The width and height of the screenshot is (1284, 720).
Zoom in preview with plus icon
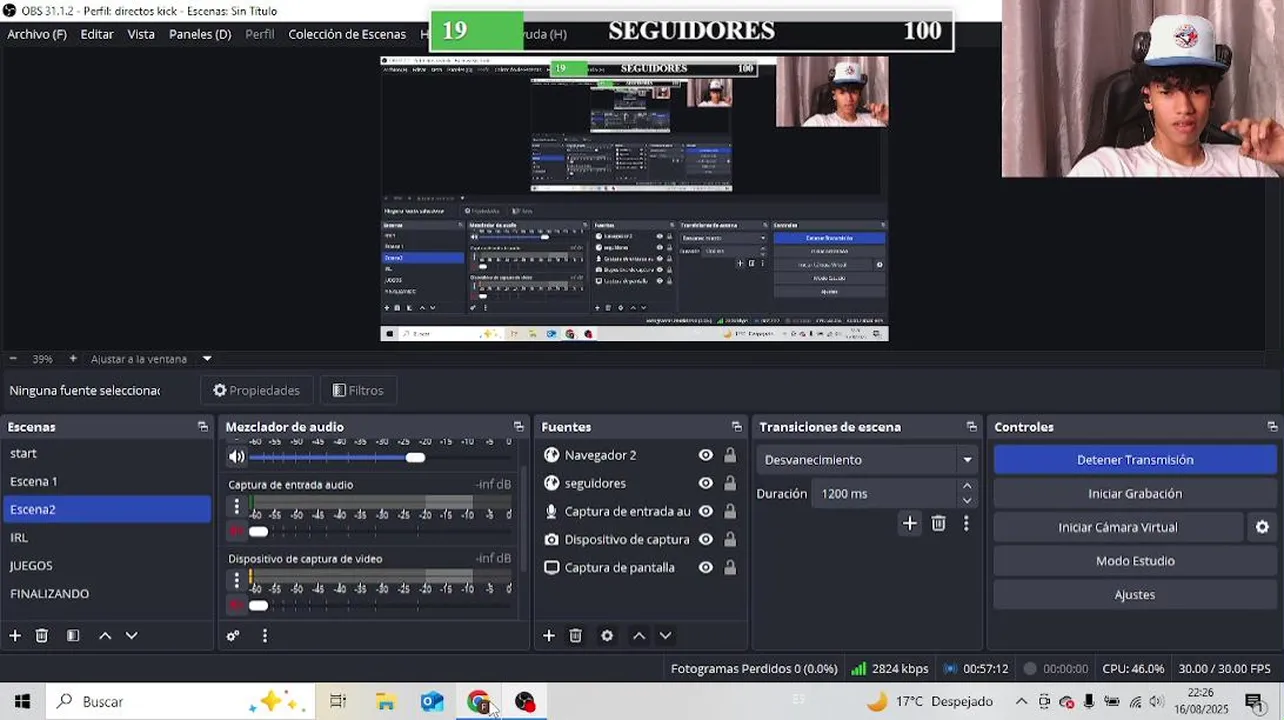[73, 358]
